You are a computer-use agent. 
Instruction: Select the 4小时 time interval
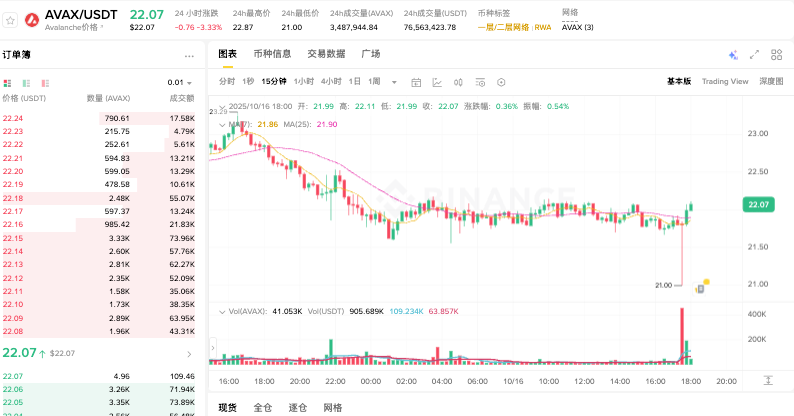[x=331, y=81]
